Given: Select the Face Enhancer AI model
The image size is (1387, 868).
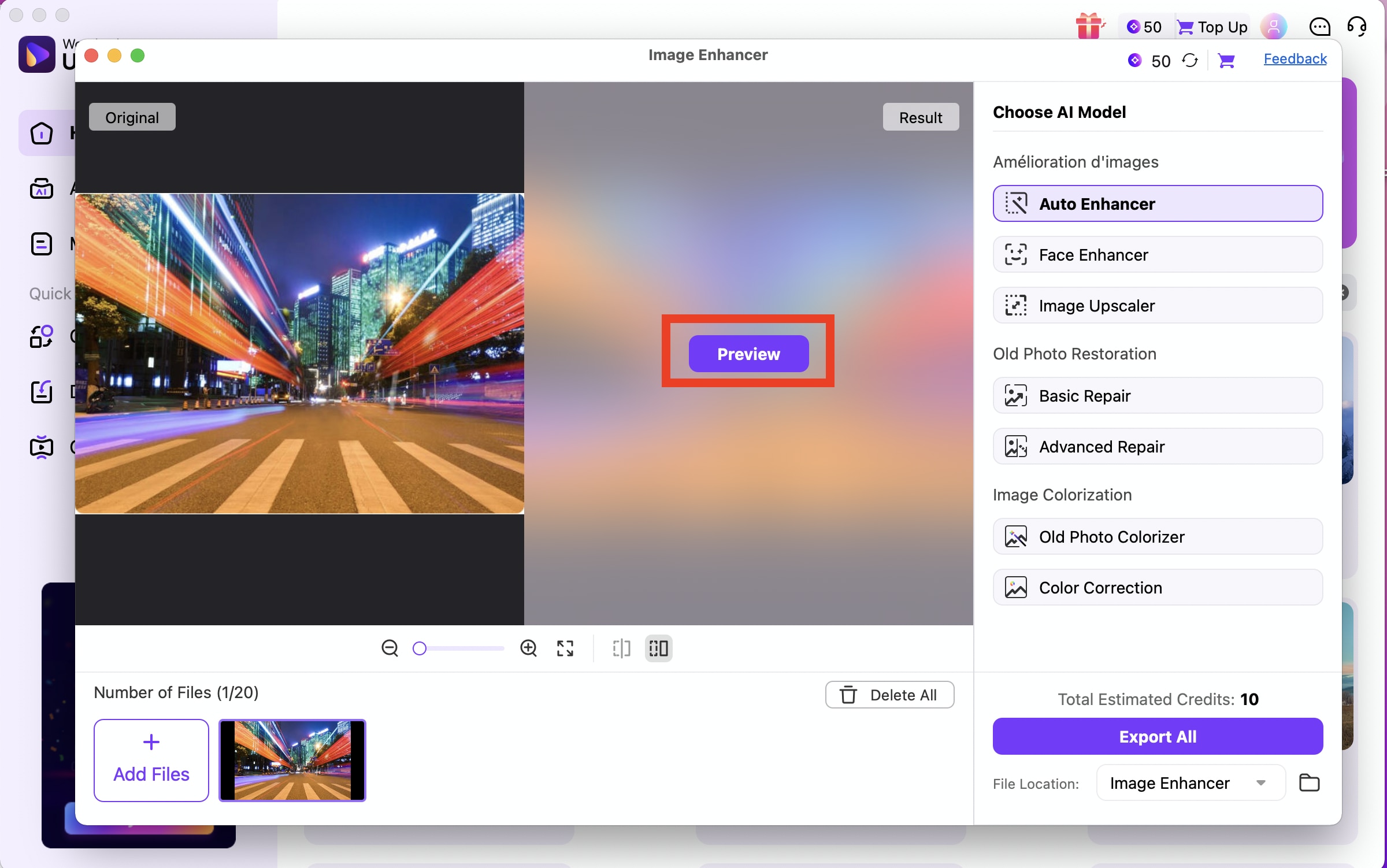Looking at the screenshot, I should (1157, 254).
